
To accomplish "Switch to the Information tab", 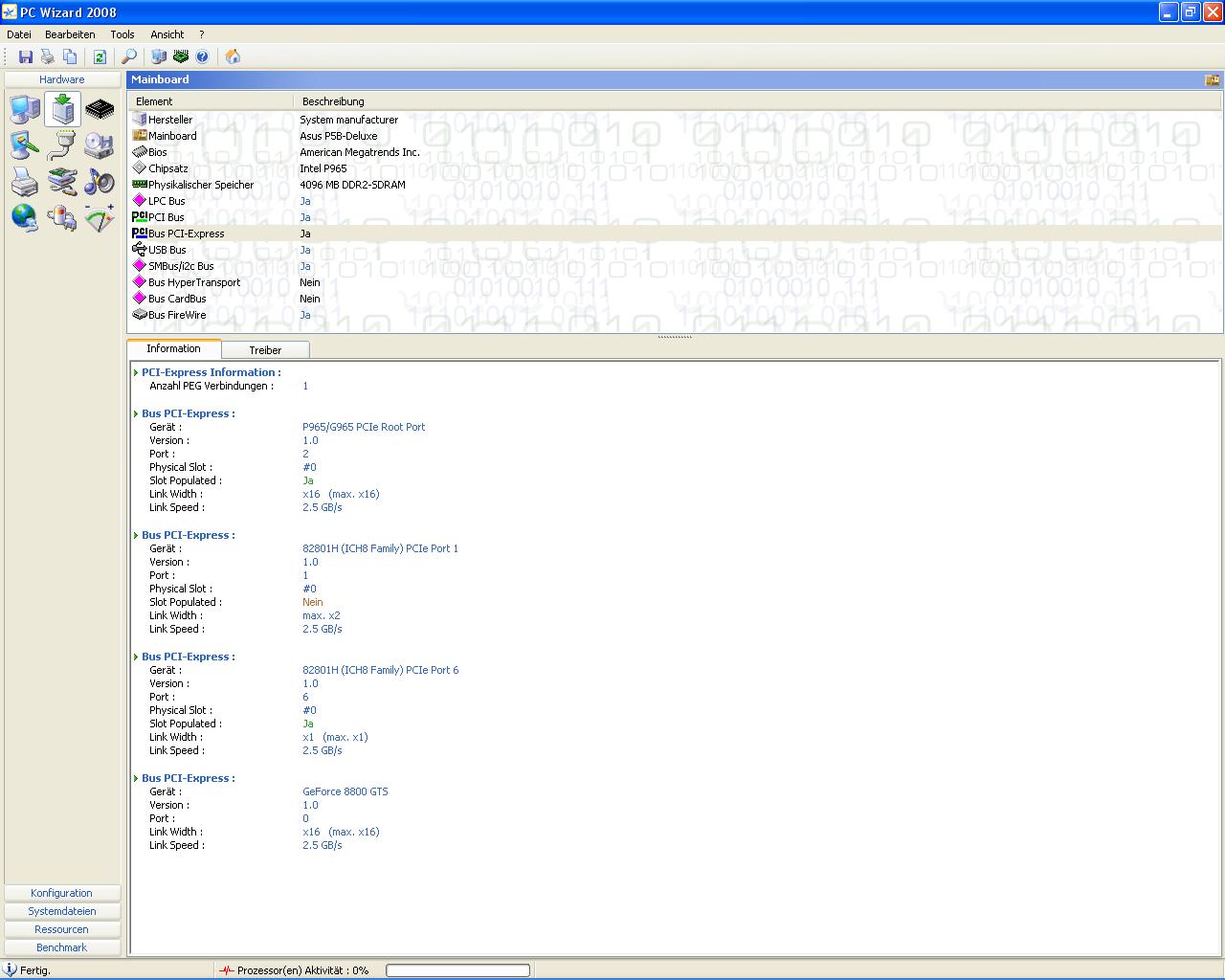I will click(x=173, y=348).
